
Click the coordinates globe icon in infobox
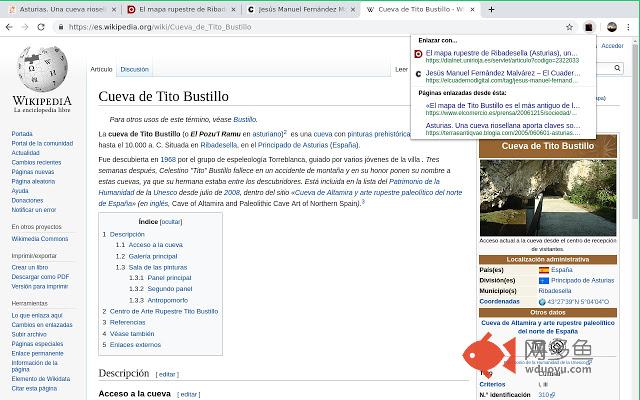point(542,301)
